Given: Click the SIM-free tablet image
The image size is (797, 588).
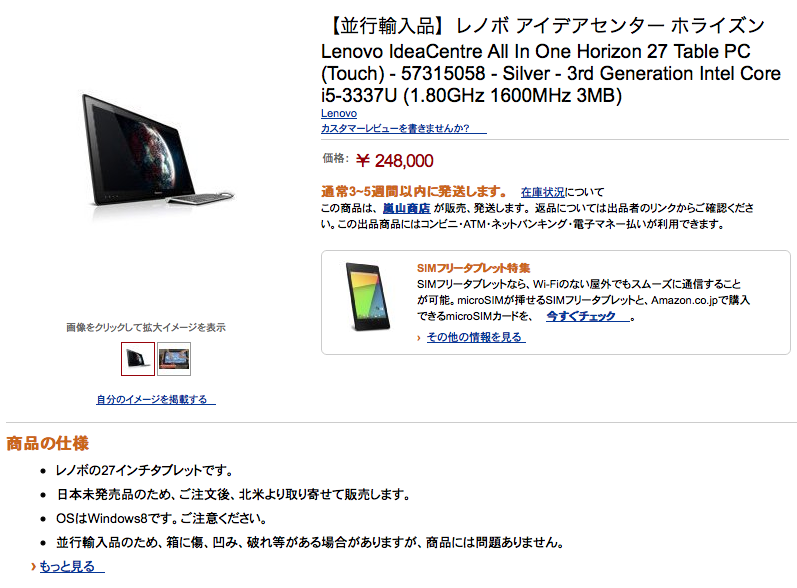Looking at the screenshot, I should tap(368, 296).
